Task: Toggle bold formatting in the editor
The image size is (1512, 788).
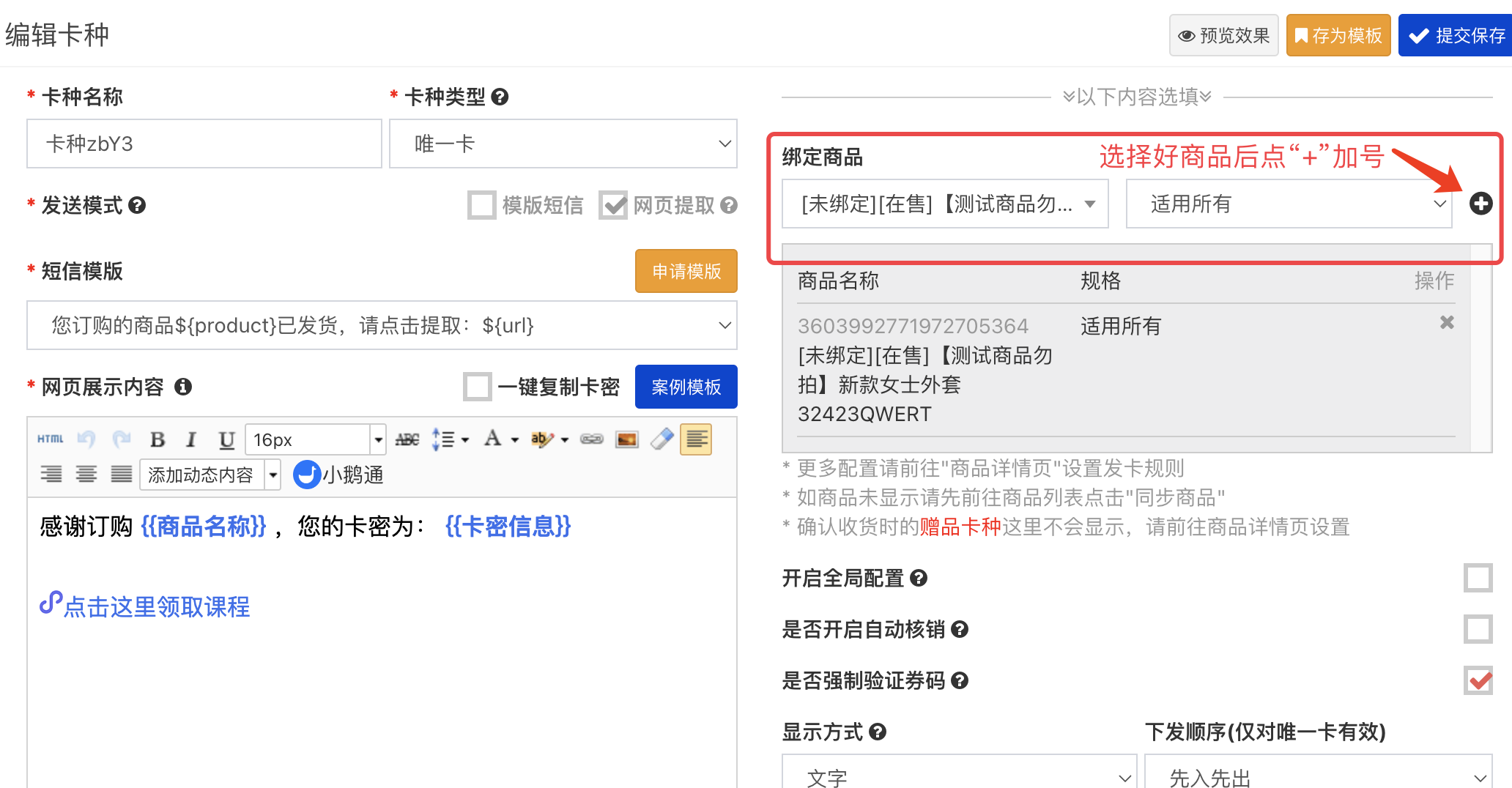Action: [157, 439]
